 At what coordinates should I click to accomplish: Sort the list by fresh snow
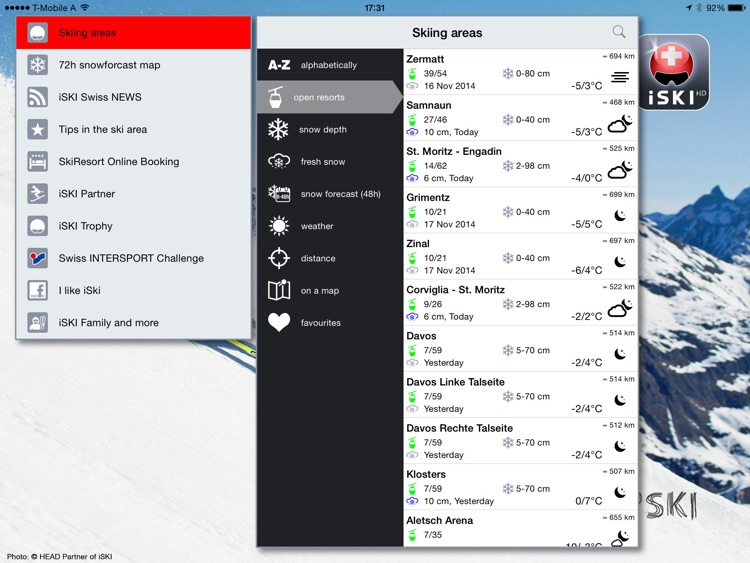[330, 162]
